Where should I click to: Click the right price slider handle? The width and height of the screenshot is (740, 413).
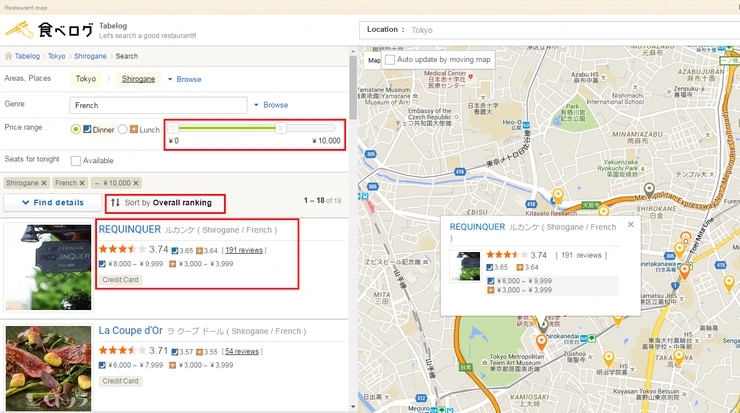click(281, 128)
